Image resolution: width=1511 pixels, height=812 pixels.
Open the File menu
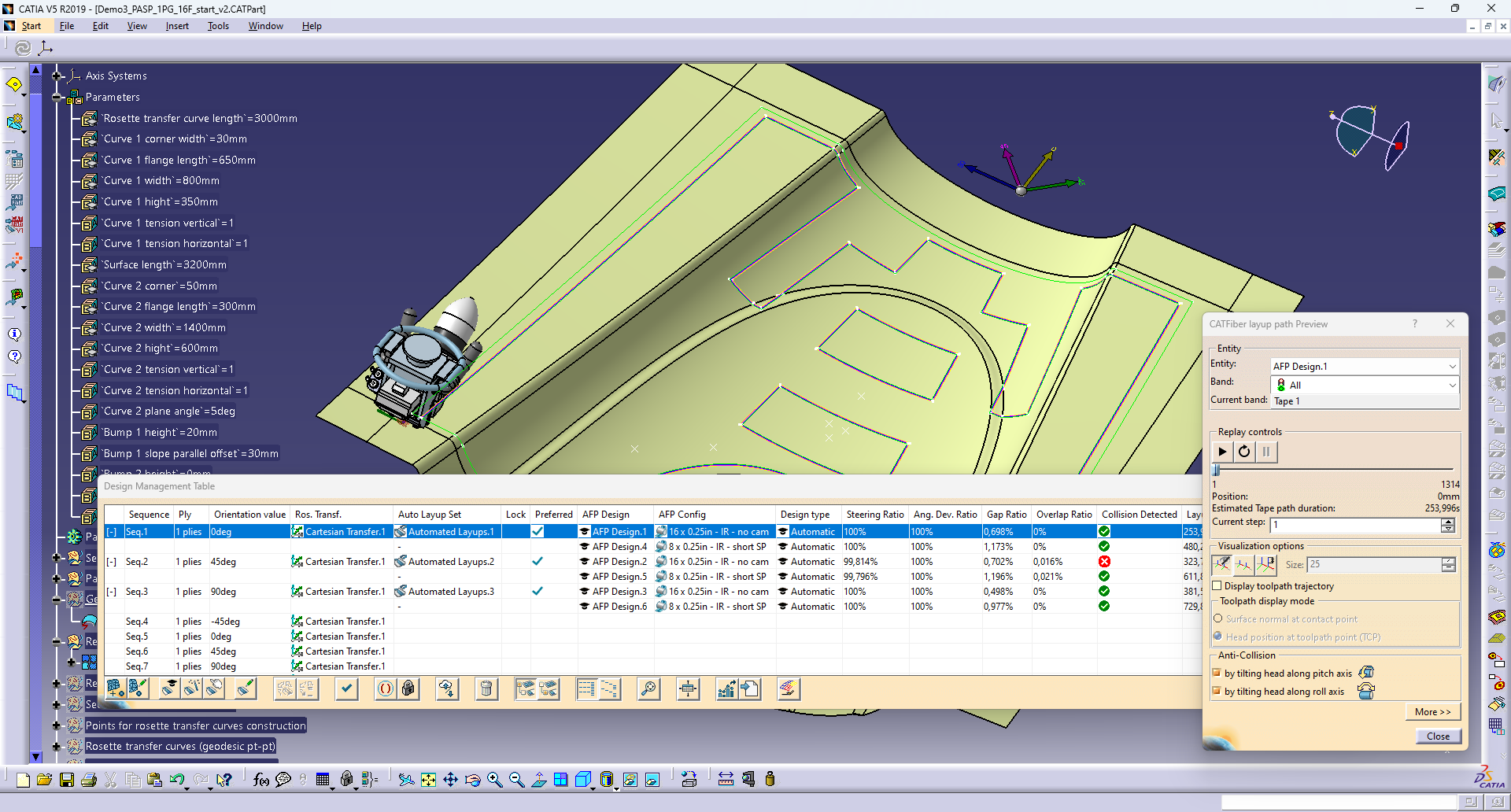tap(67, 26)
